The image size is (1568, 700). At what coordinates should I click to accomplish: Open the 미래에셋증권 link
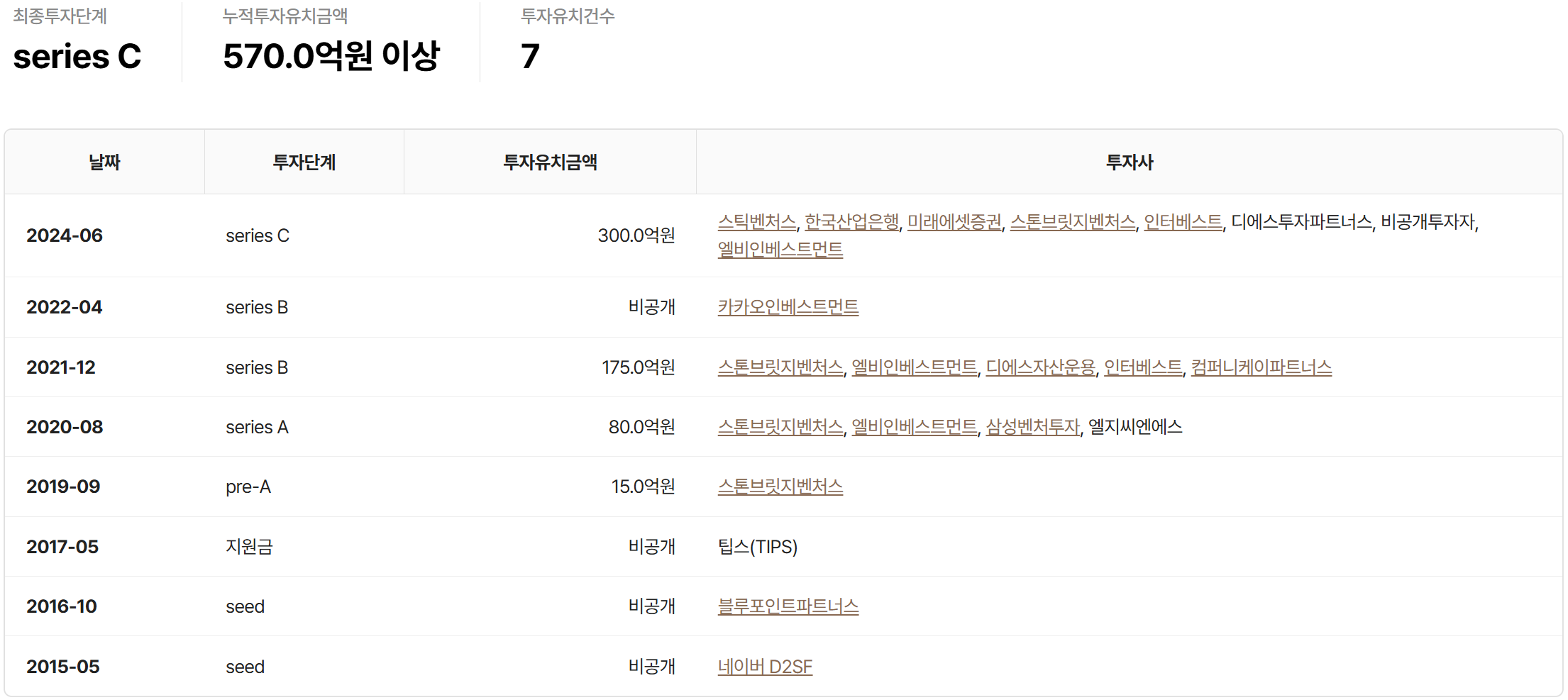pyautogui.click(x=954, y=222)
